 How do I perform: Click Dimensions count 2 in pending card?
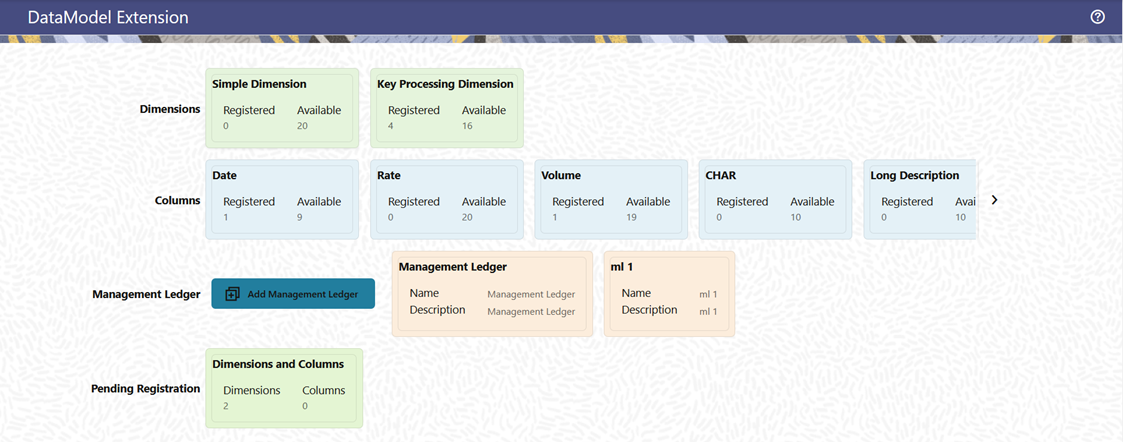click(226, 406)
